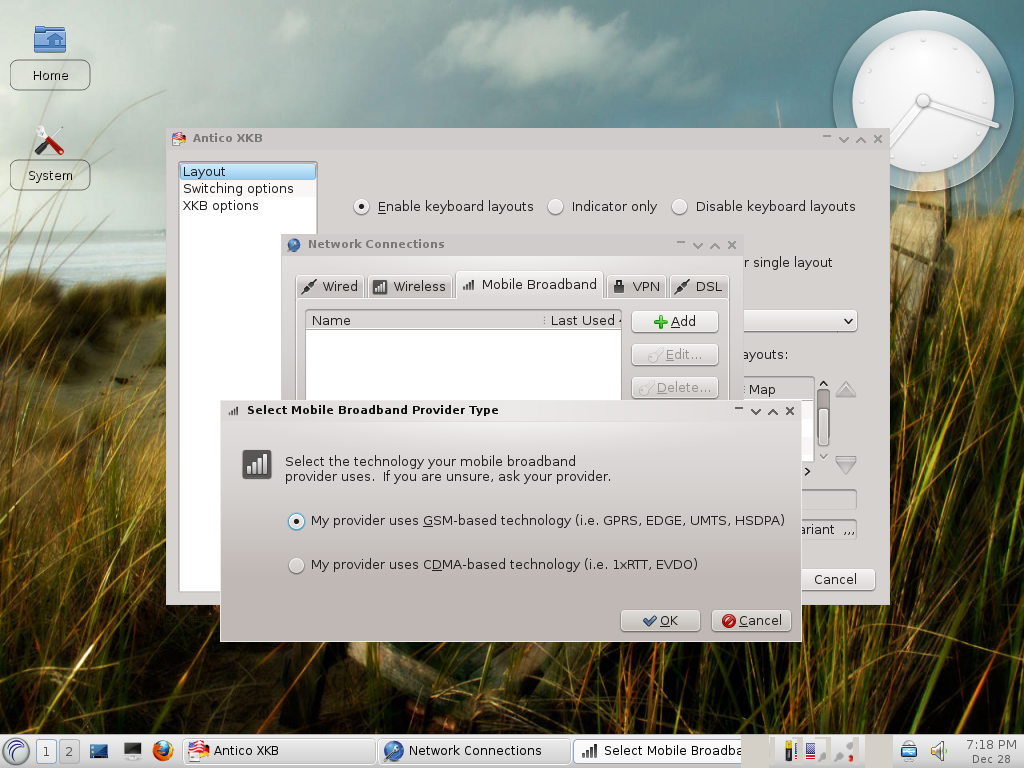Select Switching options in sidebar list
This screenshot has height=768, width=1024.
click(x=238, y=189)
